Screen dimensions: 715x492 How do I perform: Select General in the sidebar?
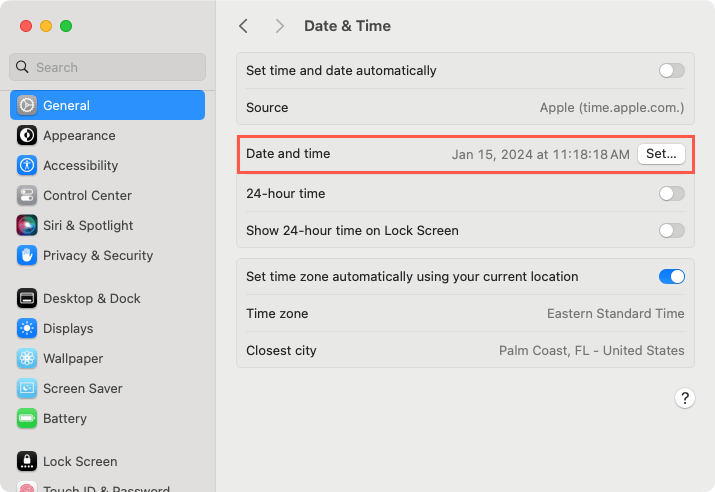107,105
